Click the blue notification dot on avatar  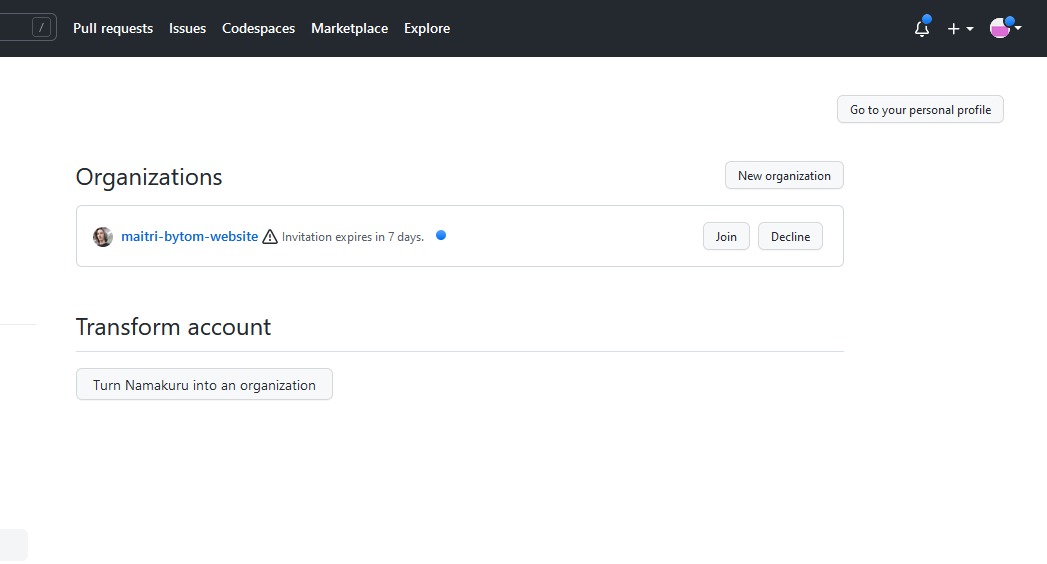[x=1010, y=21]
